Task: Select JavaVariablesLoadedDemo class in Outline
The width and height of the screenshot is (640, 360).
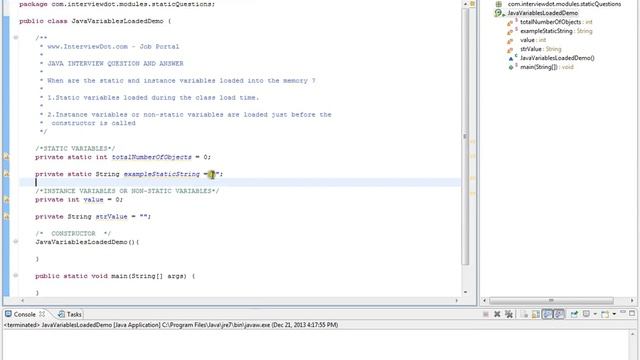Action: pos(542,13)
